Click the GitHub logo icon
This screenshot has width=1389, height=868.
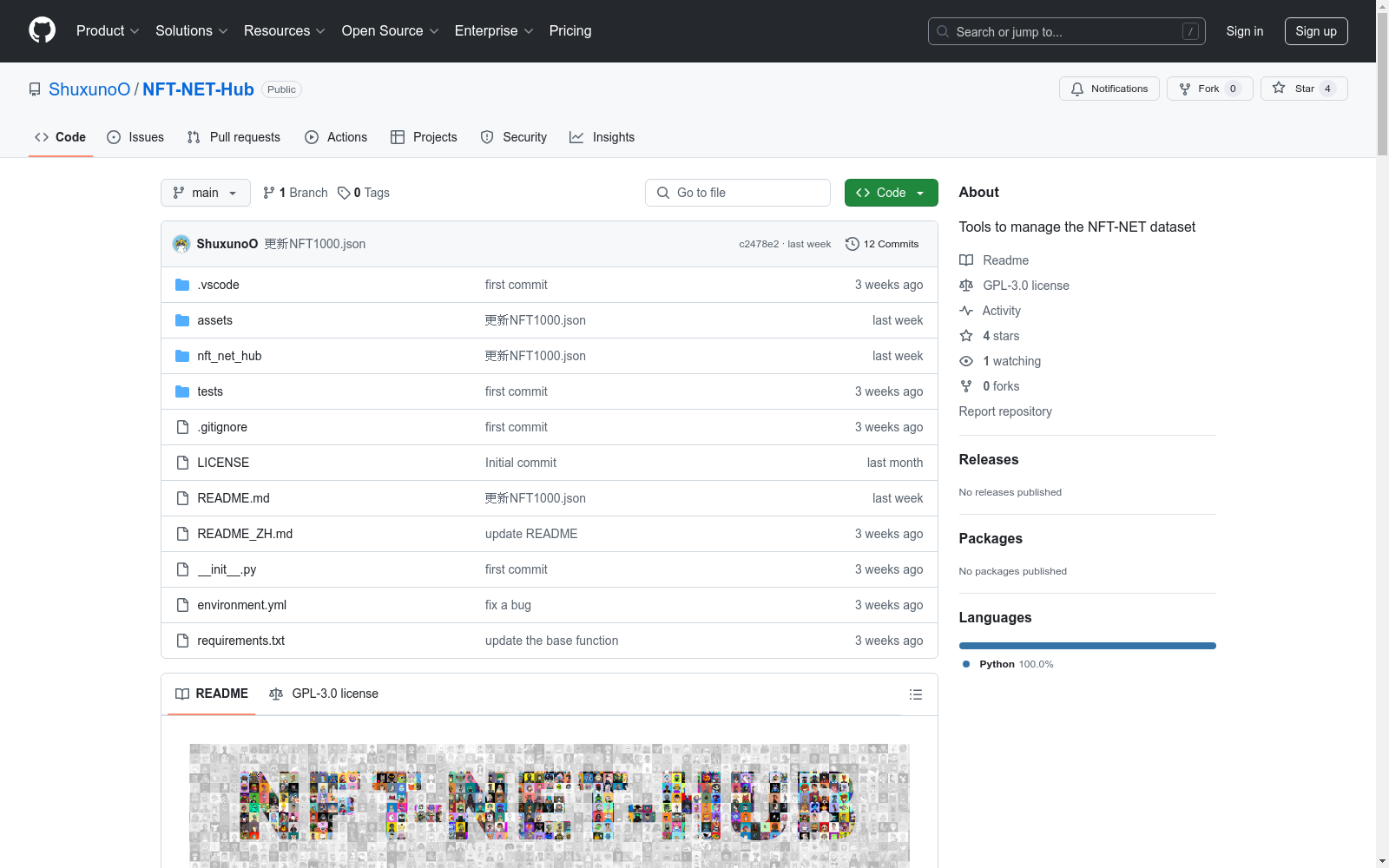pos(42,30)
